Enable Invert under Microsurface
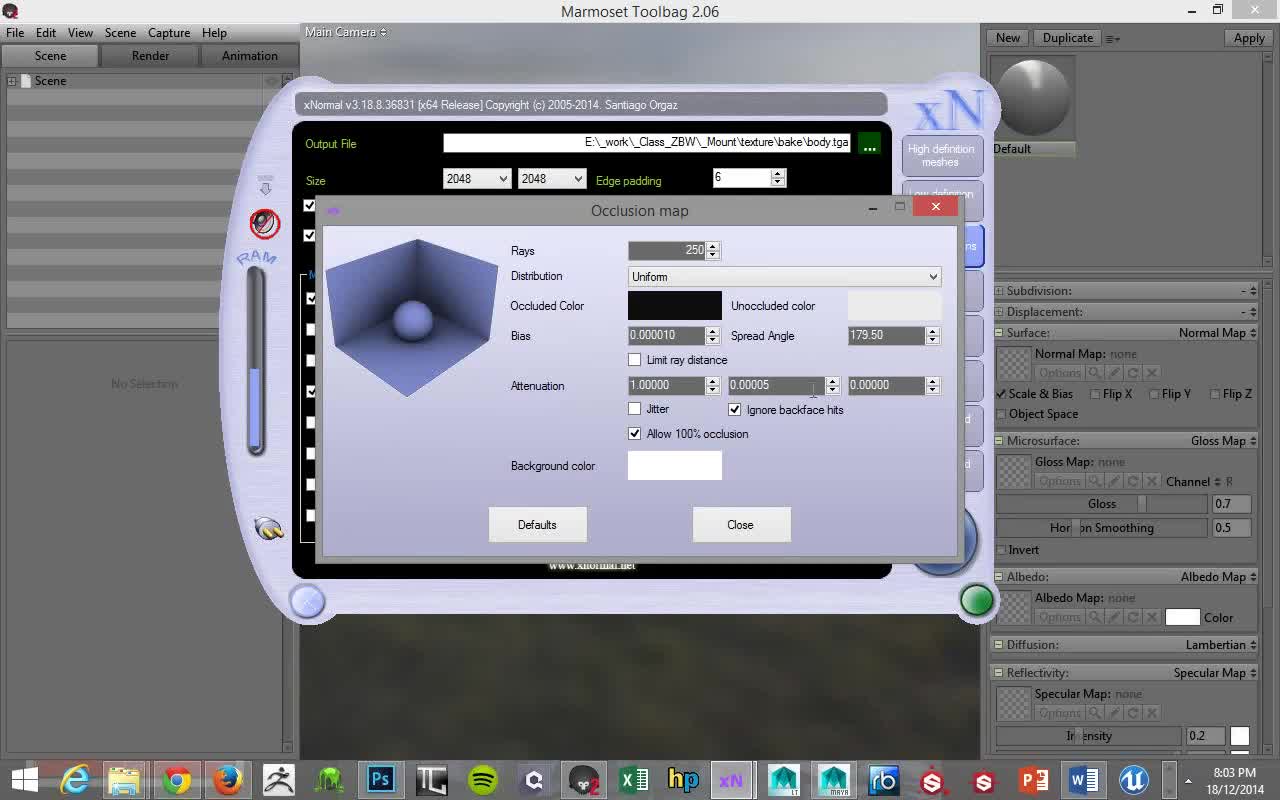The image size is (1280, 800). click(1002, 550)
